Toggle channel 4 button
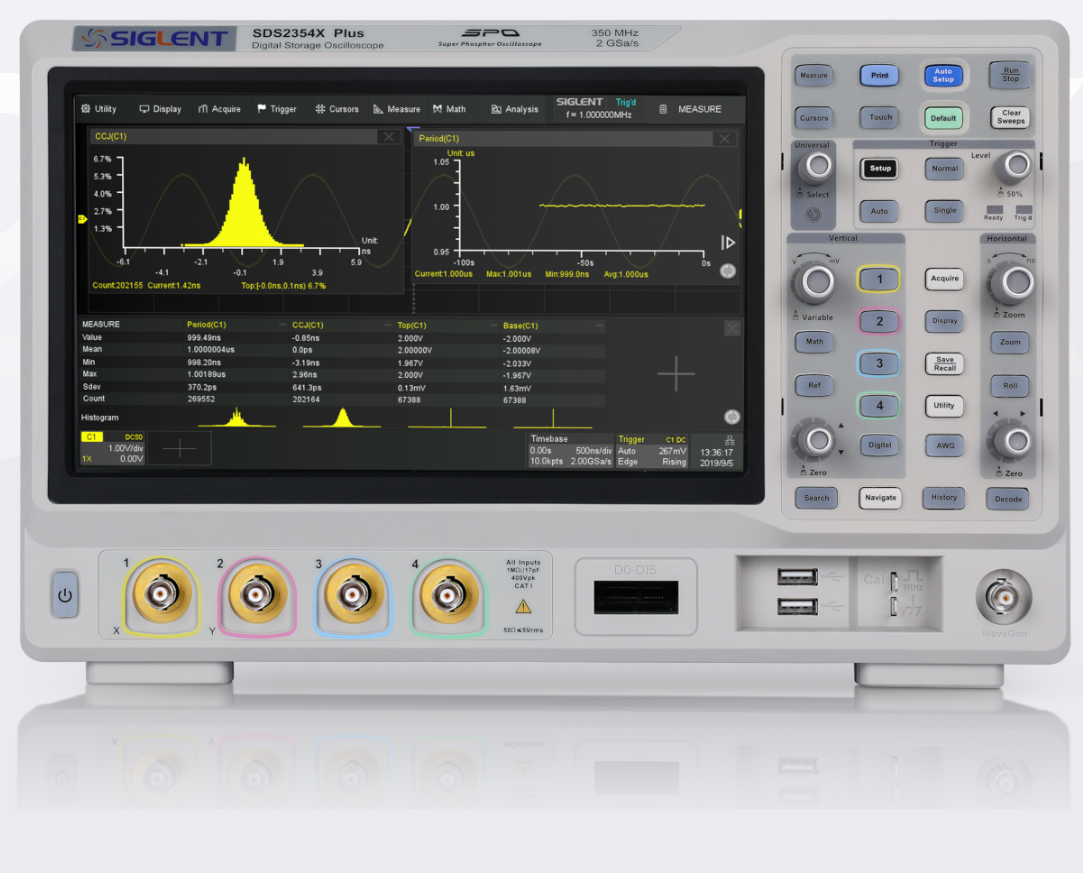1083x873 pixels. point(879,405)
